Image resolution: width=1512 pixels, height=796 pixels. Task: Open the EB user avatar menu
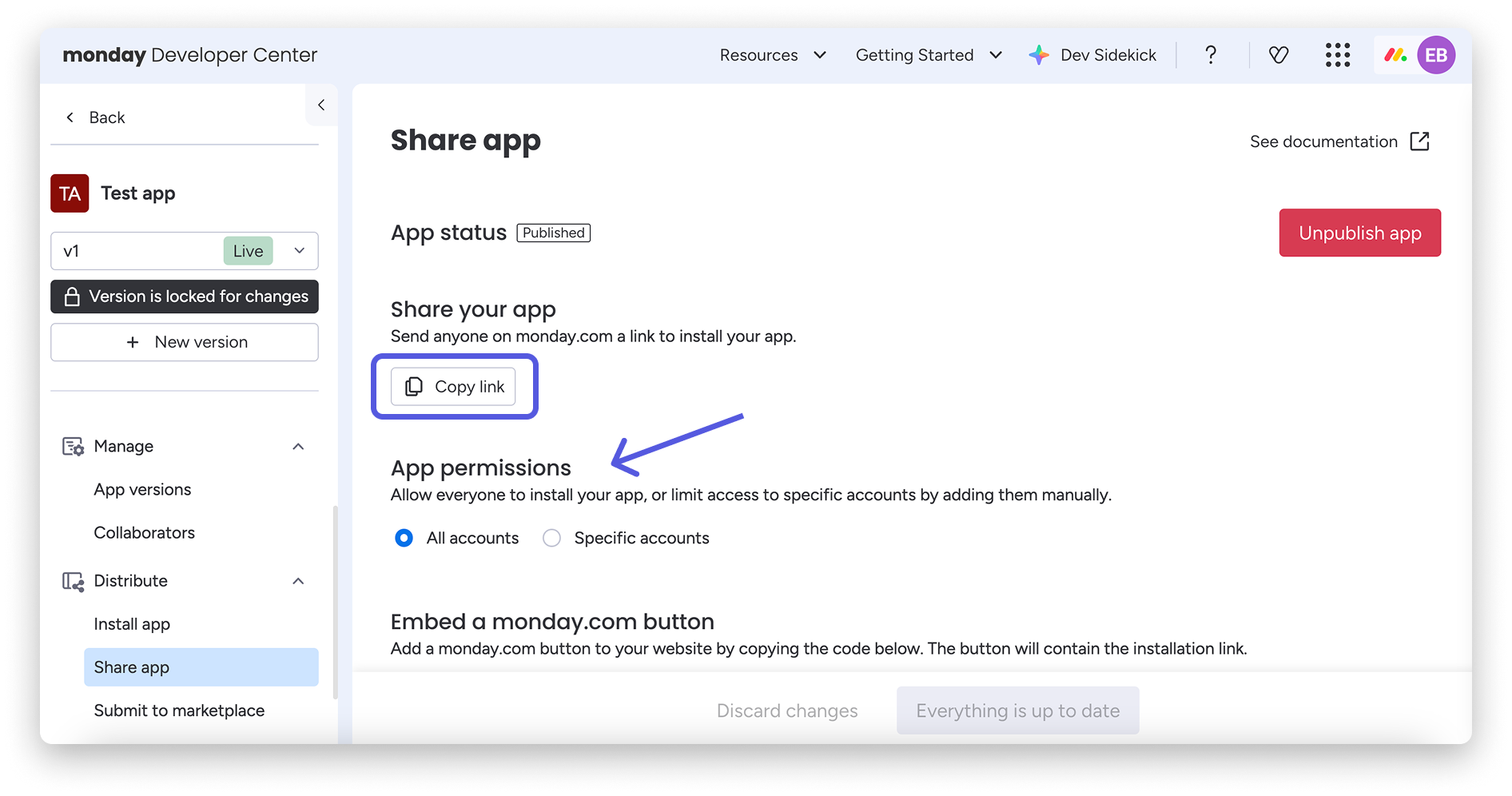[1436, 54]
